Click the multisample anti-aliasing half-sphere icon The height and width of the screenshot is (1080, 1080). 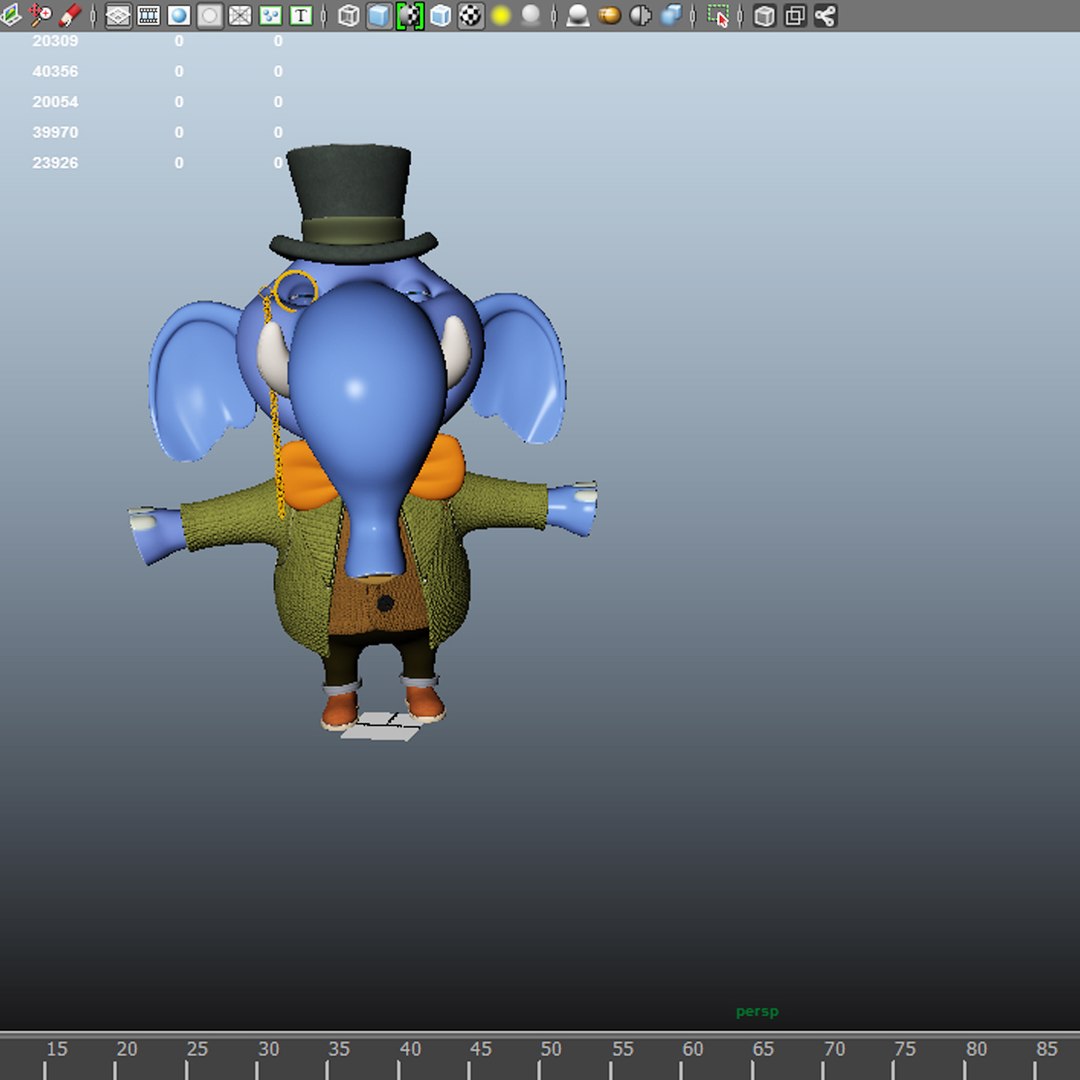(640, 15)
